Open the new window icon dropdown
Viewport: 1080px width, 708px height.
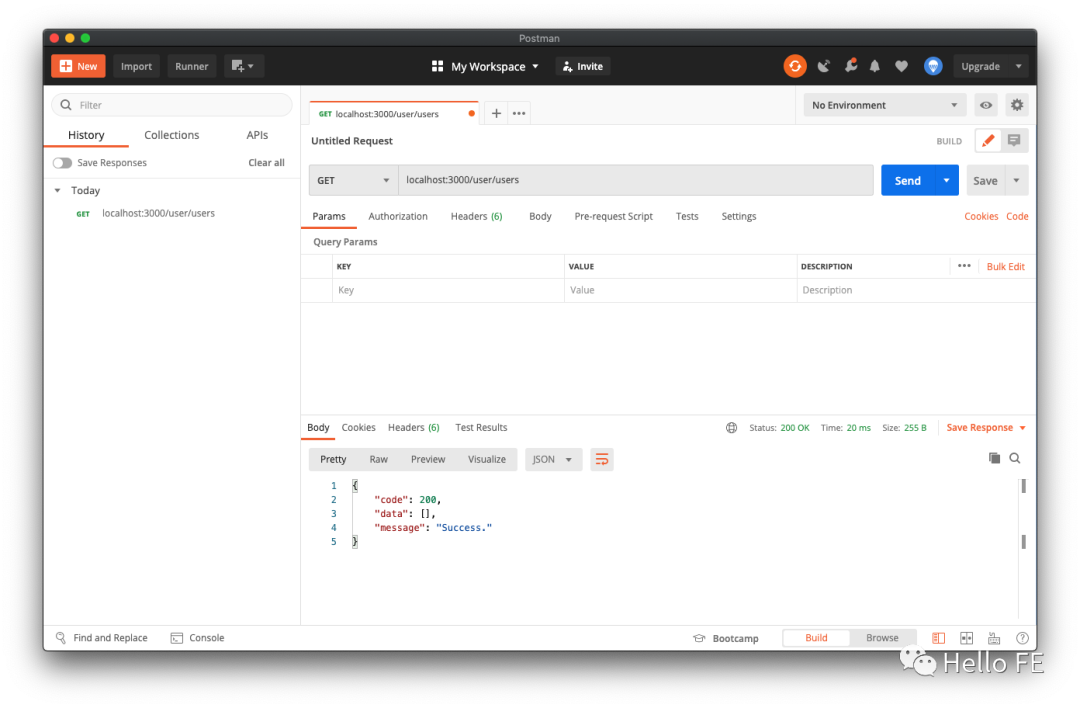point(243,66)
